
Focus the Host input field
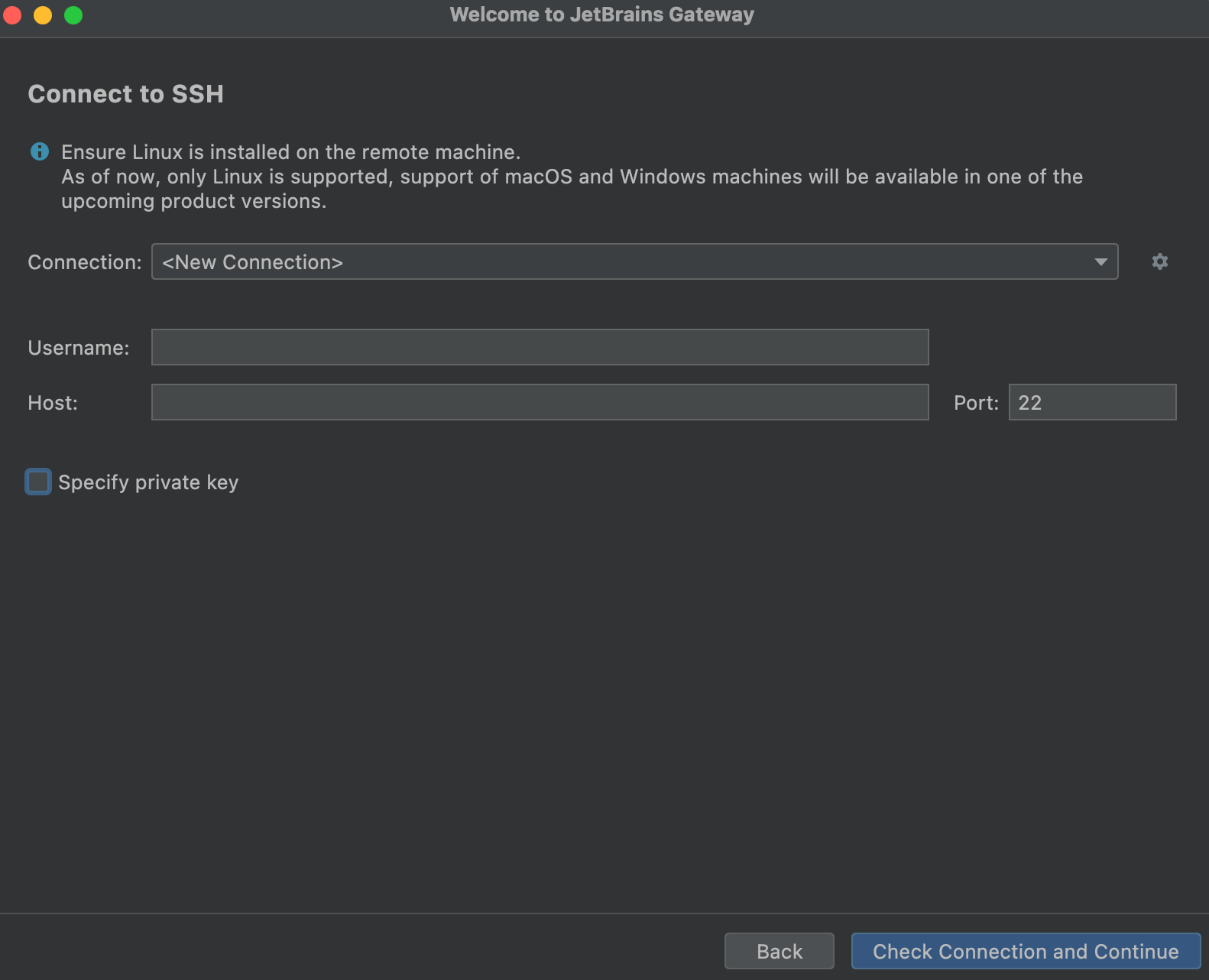coord(540,402)
